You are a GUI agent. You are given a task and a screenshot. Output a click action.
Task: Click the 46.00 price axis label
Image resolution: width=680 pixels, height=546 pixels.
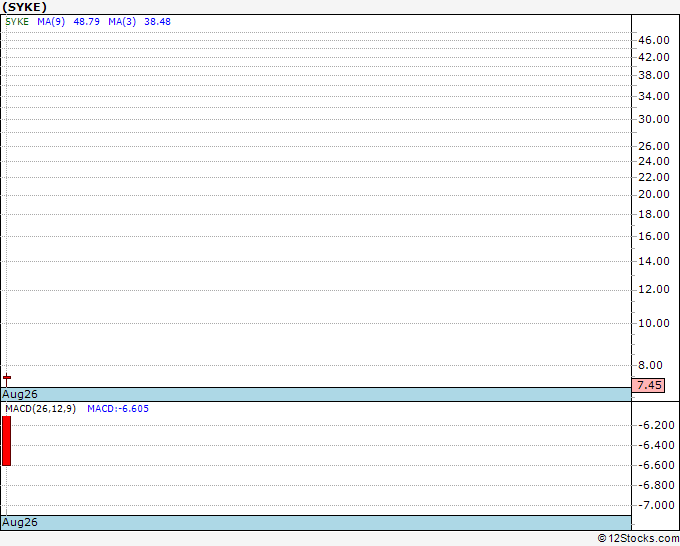point(654,40)
